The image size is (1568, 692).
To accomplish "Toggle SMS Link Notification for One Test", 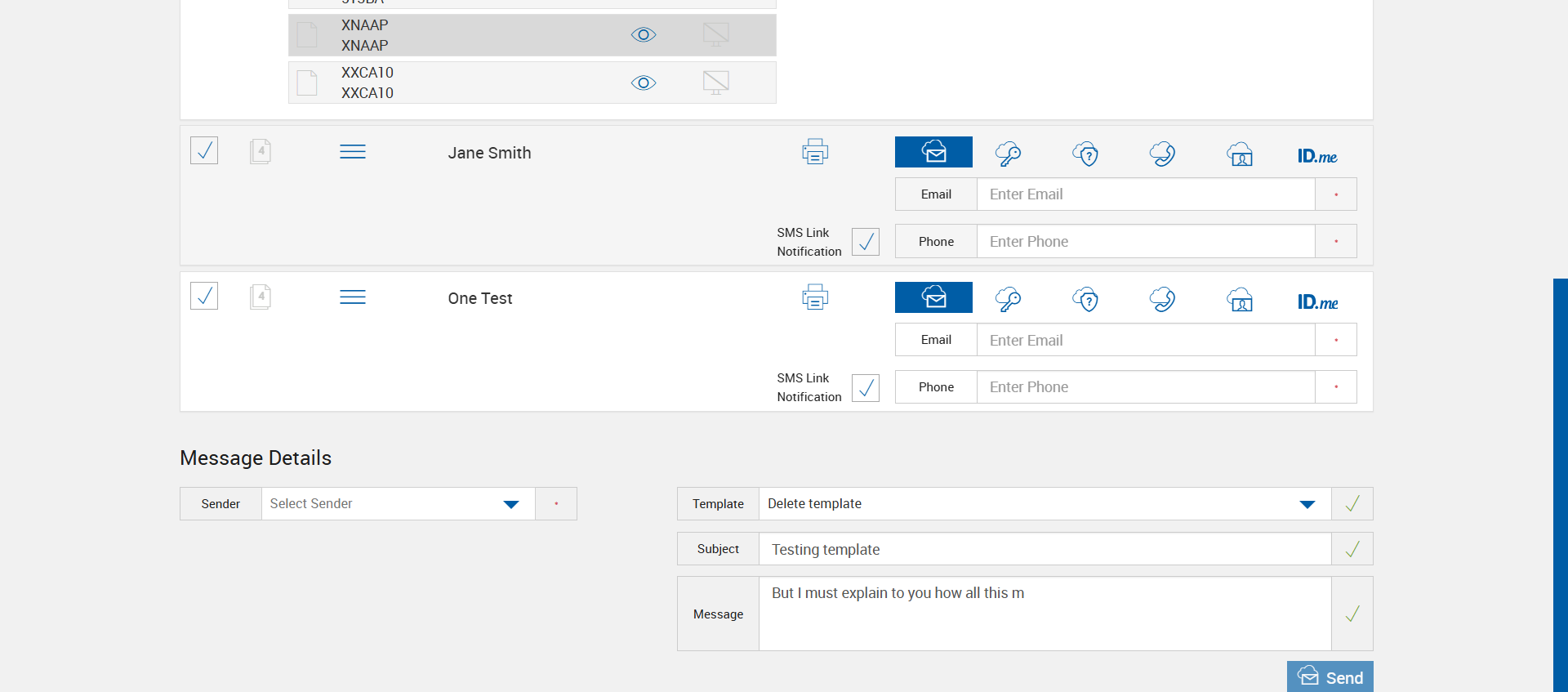I will 866,387.
